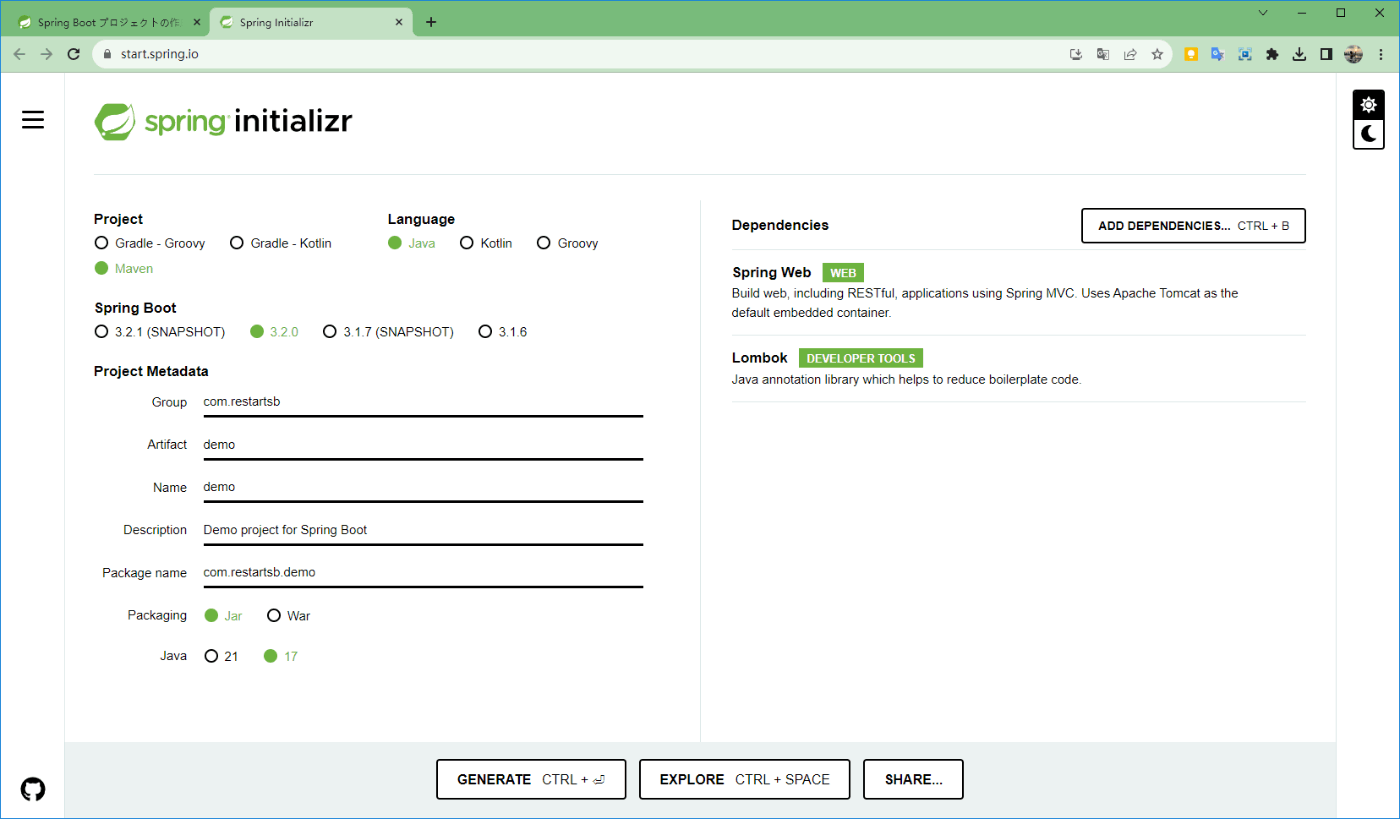Select the Gradle - Kotlin project option
The height and width of the screenshot is (819, 1400).
(281, 243)
